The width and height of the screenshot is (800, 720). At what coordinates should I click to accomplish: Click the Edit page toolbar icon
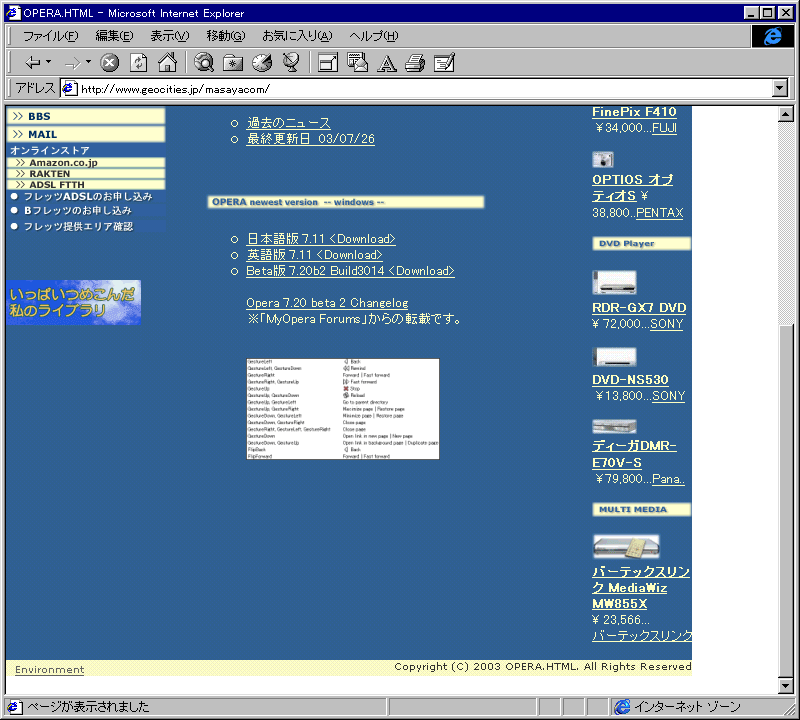point(444,63)
